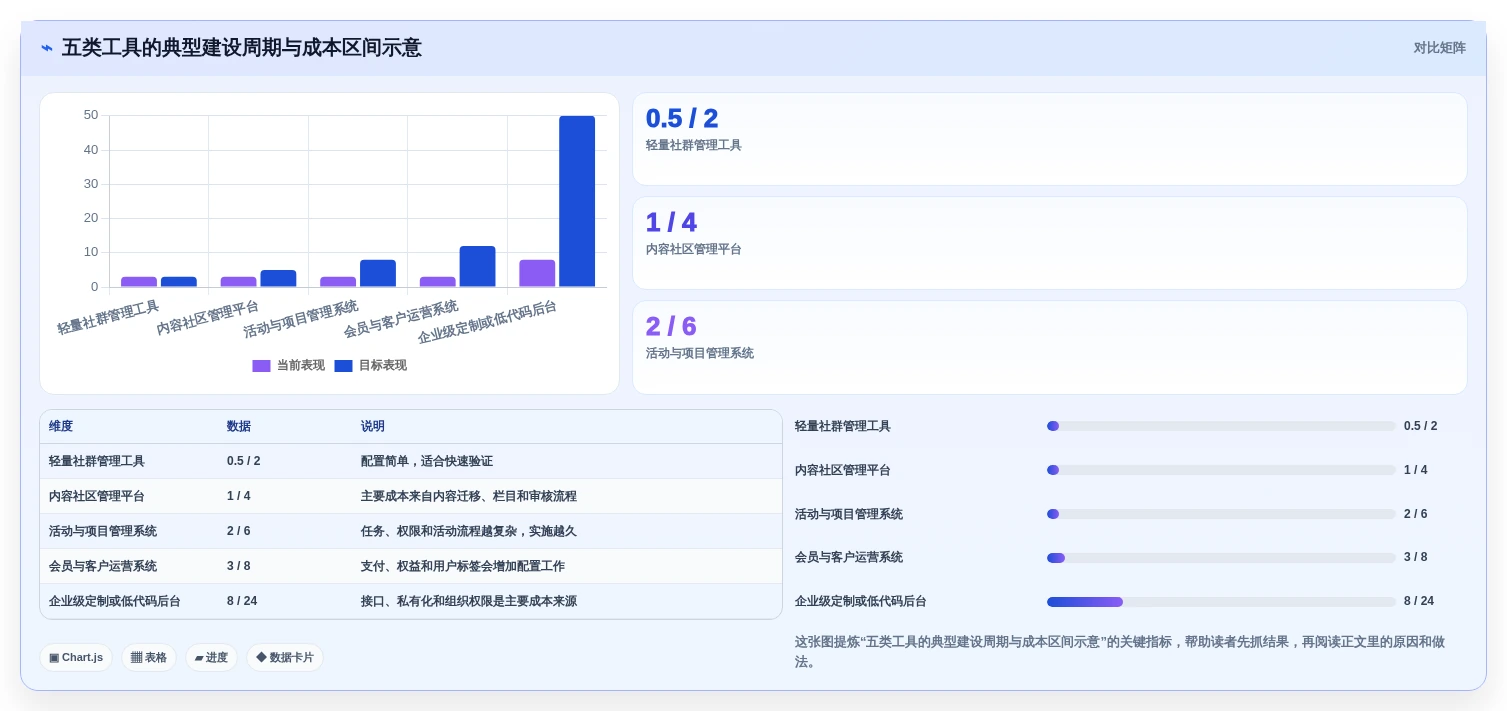Click the 会员与客户运营系统 progress bar
This screenshot has height=711, width=1507.
coord(1221,558)
